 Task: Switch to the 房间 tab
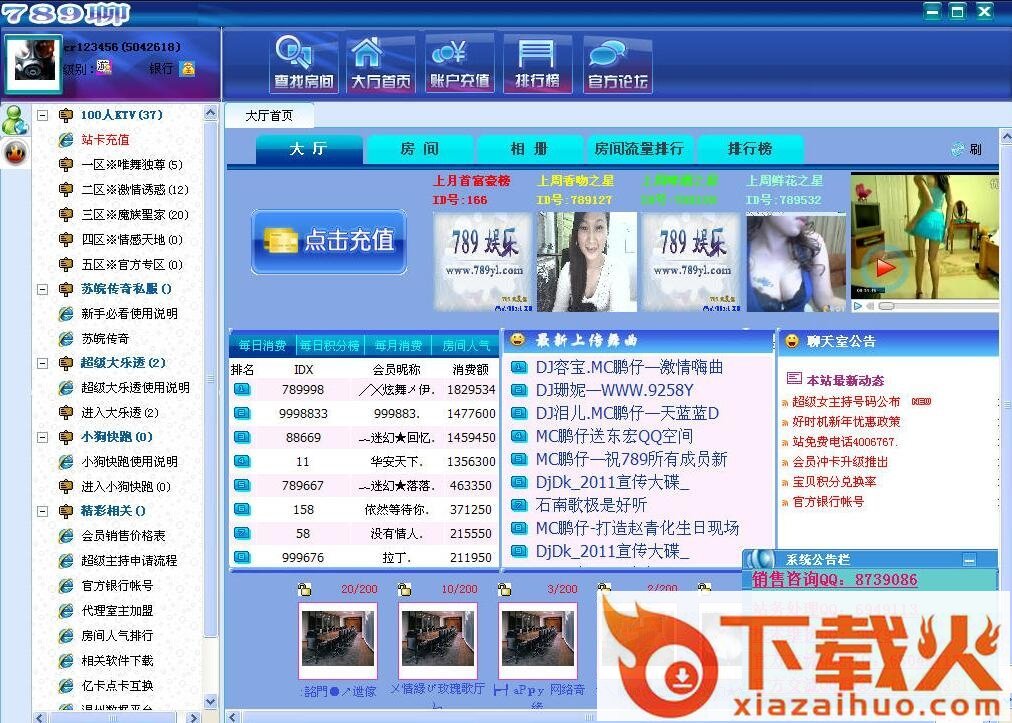click(x=420, y=149)
